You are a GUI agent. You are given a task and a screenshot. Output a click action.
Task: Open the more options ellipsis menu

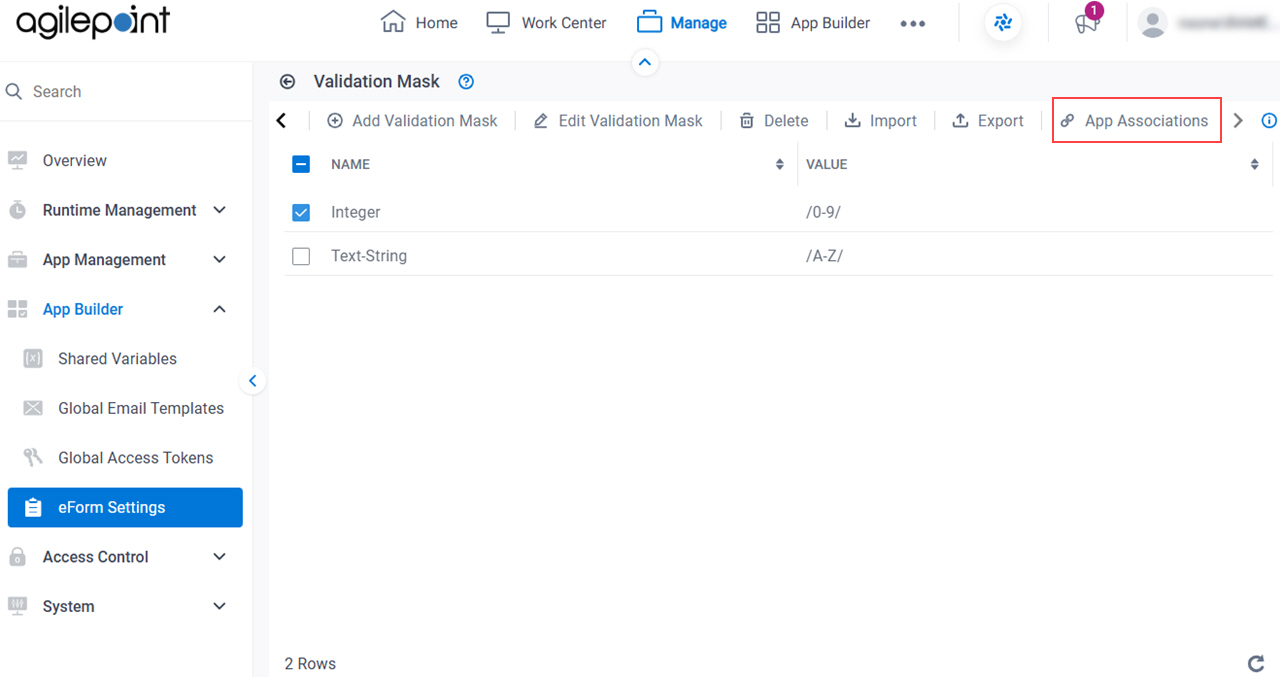(x=912, y=23)
